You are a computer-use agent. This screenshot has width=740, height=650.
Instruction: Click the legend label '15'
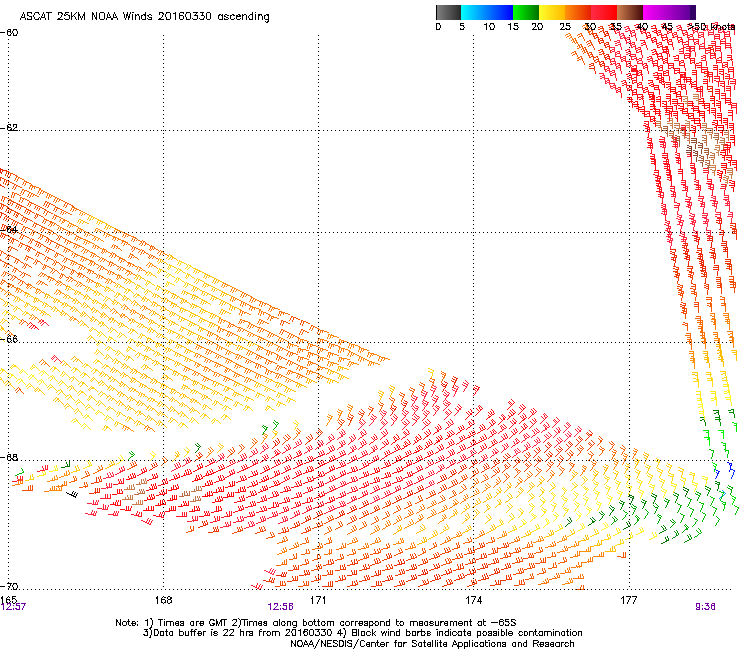click(513, 27)
